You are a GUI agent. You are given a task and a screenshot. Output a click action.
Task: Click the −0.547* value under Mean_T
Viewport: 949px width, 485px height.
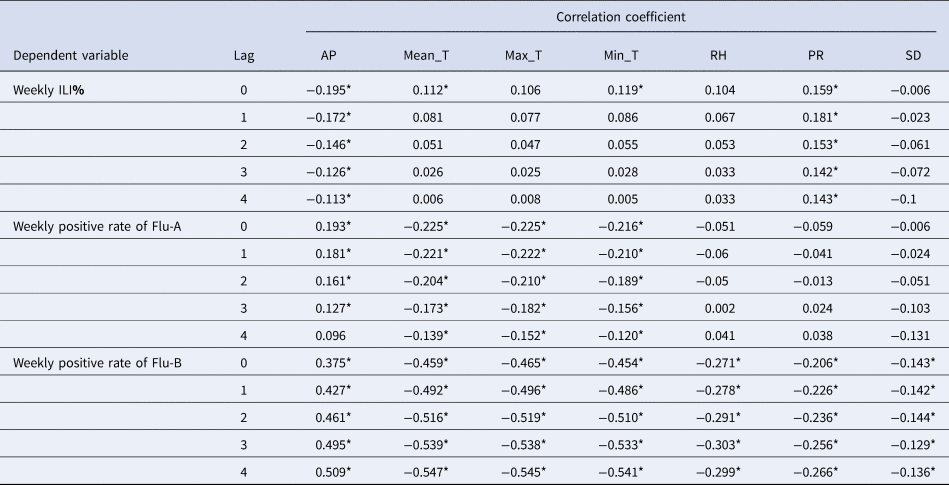pos(426,469)
